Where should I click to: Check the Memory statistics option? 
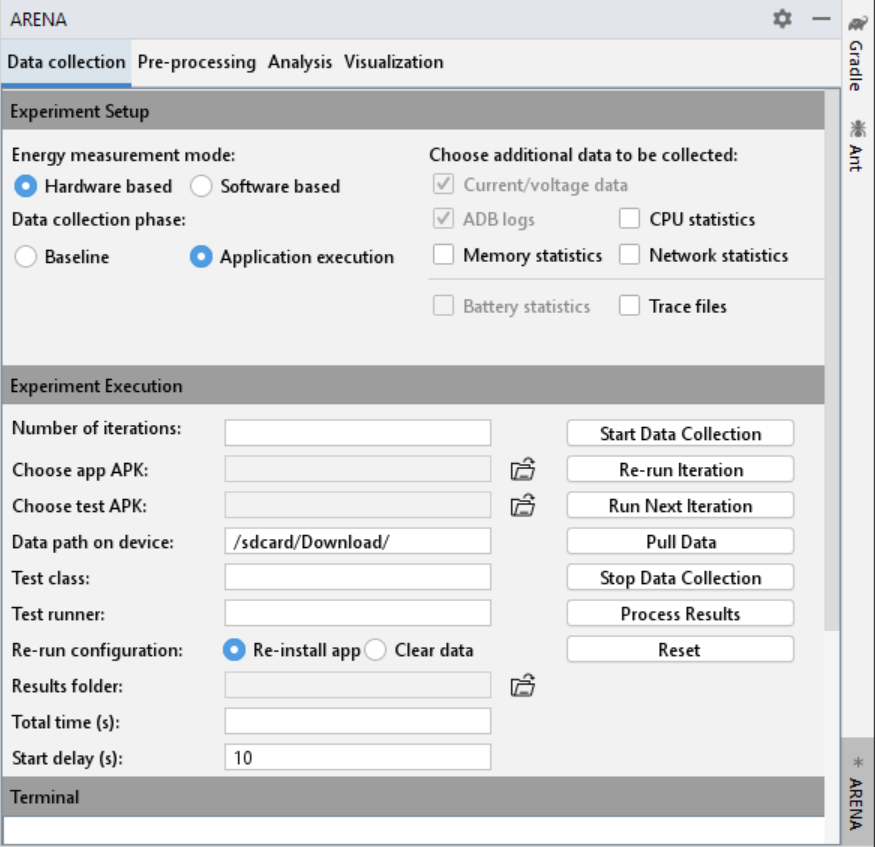click(x=444, y=256)
